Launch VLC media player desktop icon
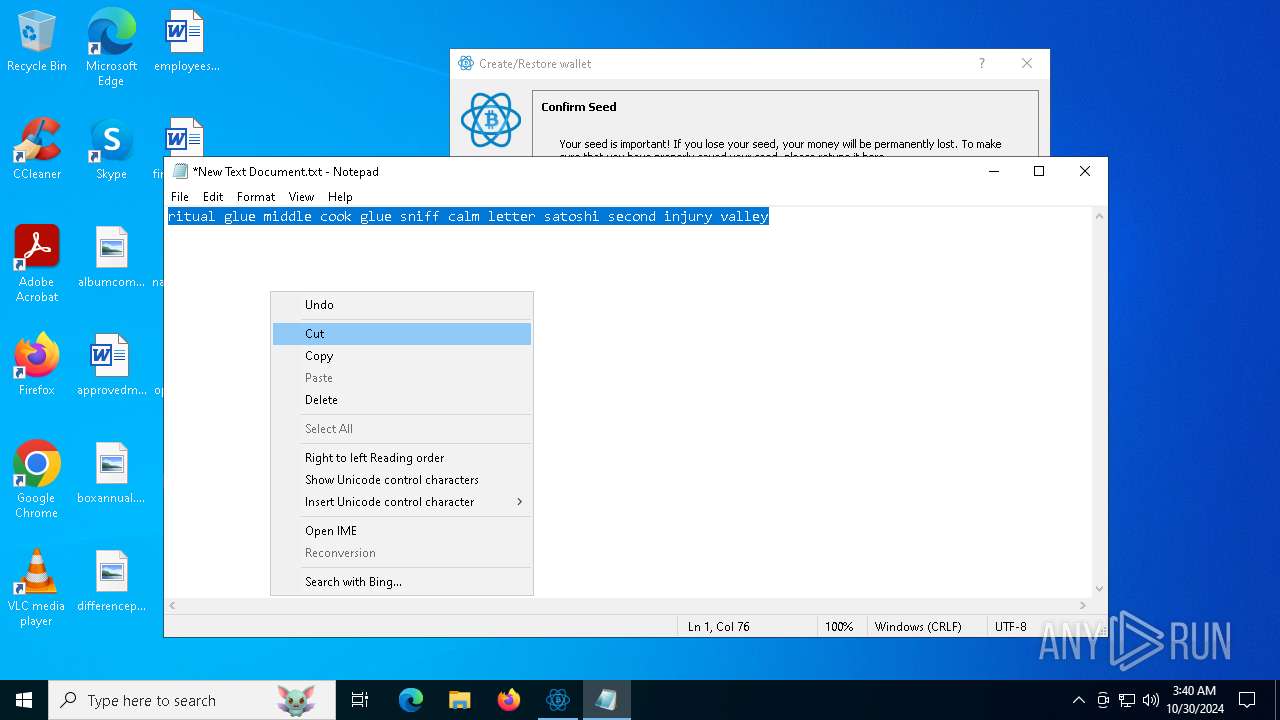Screen dimensions: 1280x720 point(37,587)
